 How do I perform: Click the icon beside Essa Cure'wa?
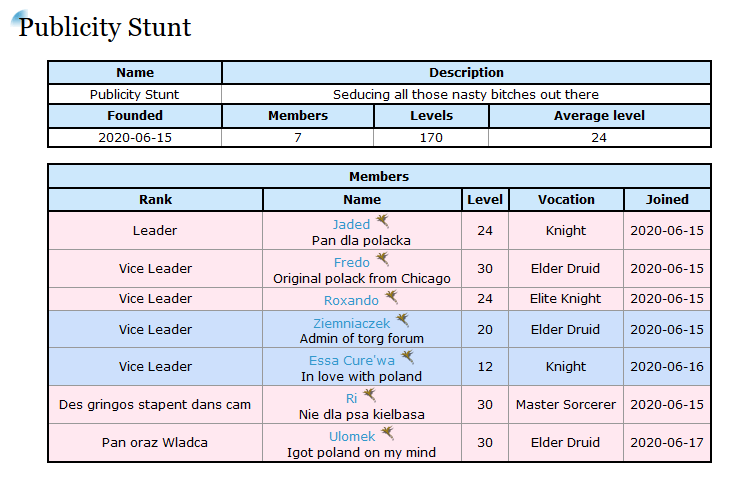click(x=406, y=358)
